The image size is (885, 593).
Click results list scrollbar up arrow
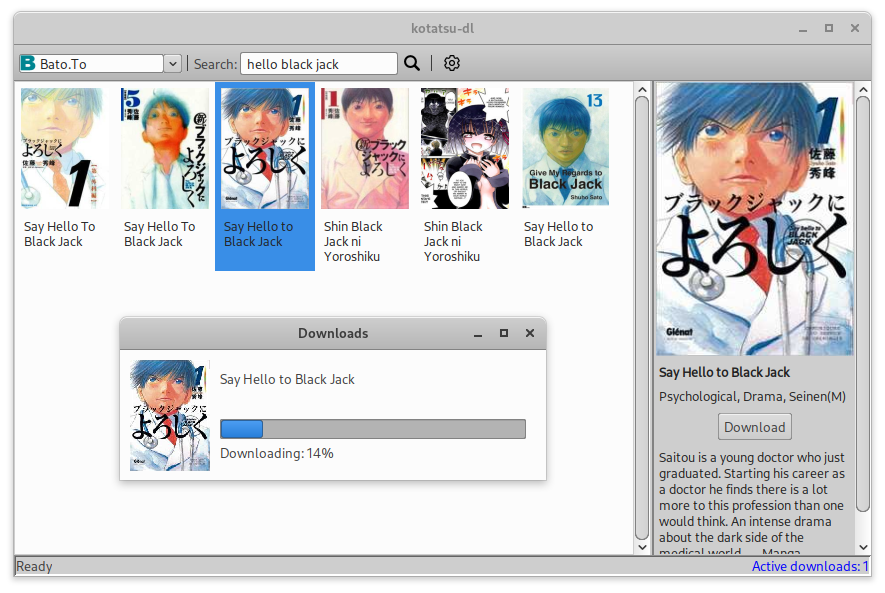point(642,90)
